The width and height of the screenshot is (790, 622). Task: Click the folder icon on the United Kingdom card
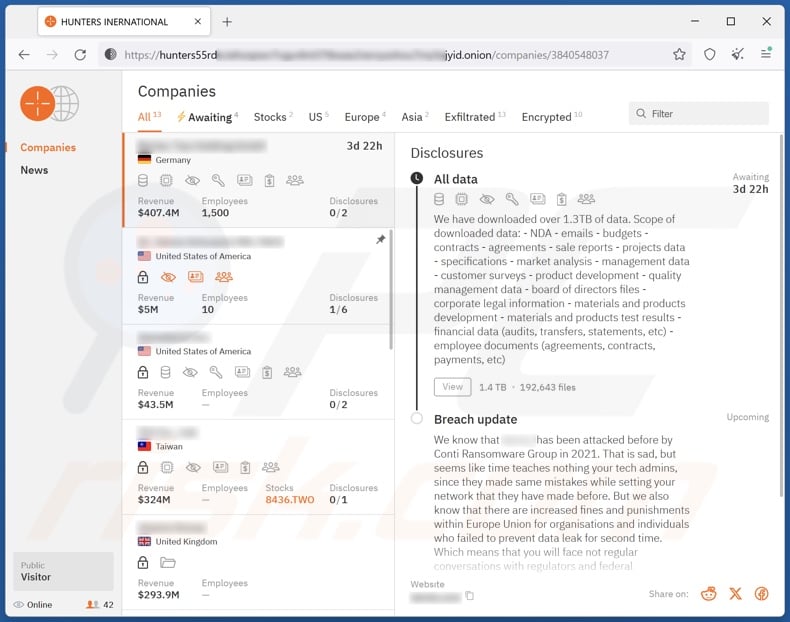(x=168, y=563)
